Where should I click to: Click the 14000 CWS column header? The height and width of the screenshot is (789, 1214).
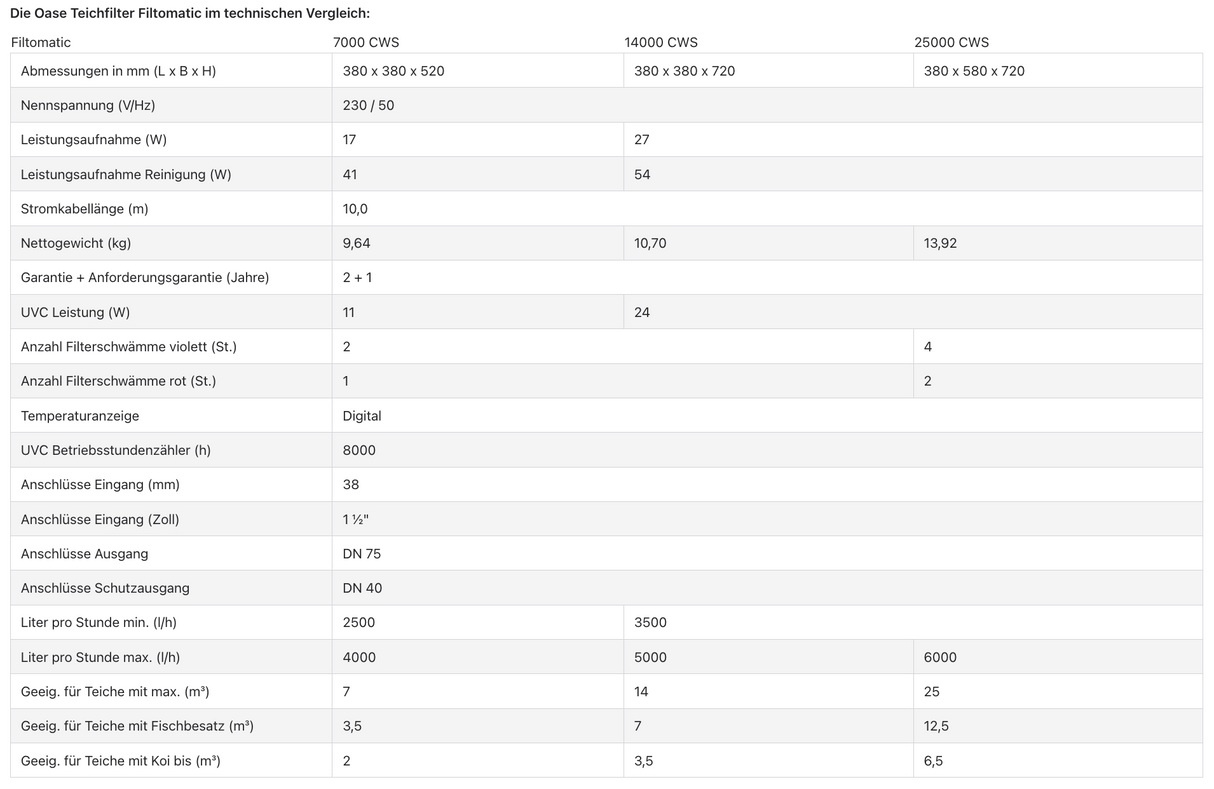click(660, 42)
